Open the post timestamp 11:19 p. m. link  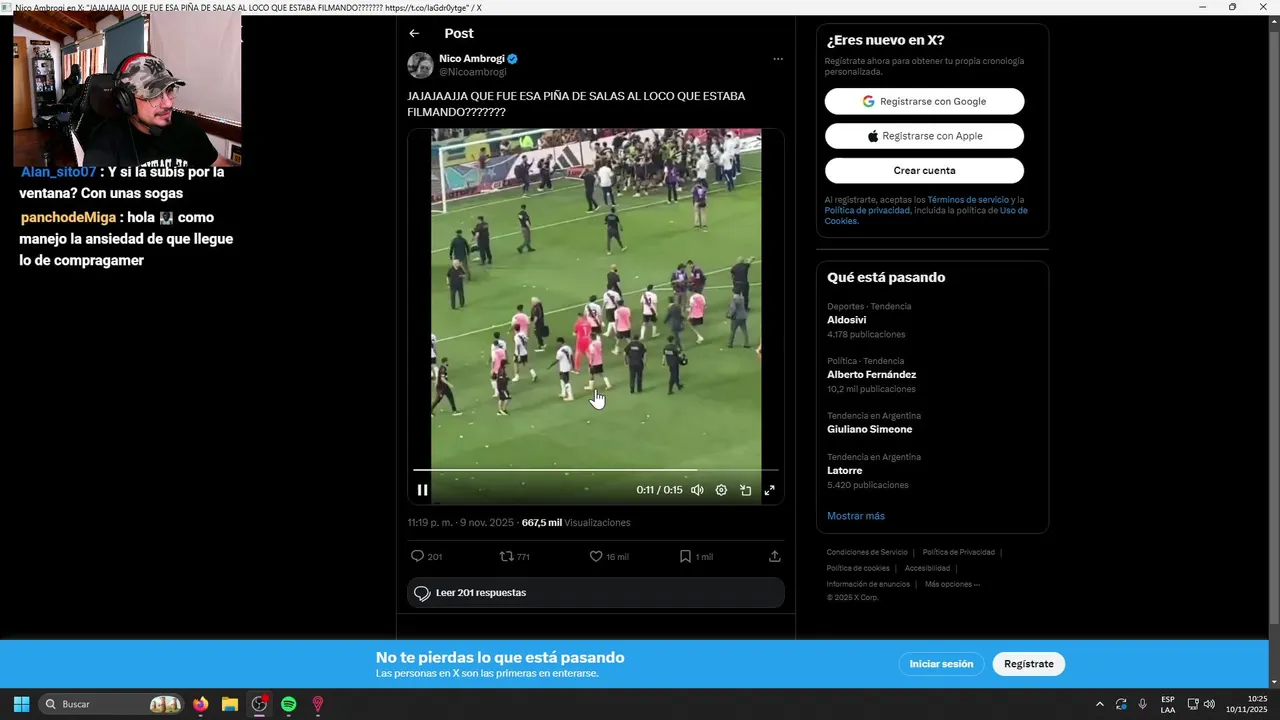point(460,523)
